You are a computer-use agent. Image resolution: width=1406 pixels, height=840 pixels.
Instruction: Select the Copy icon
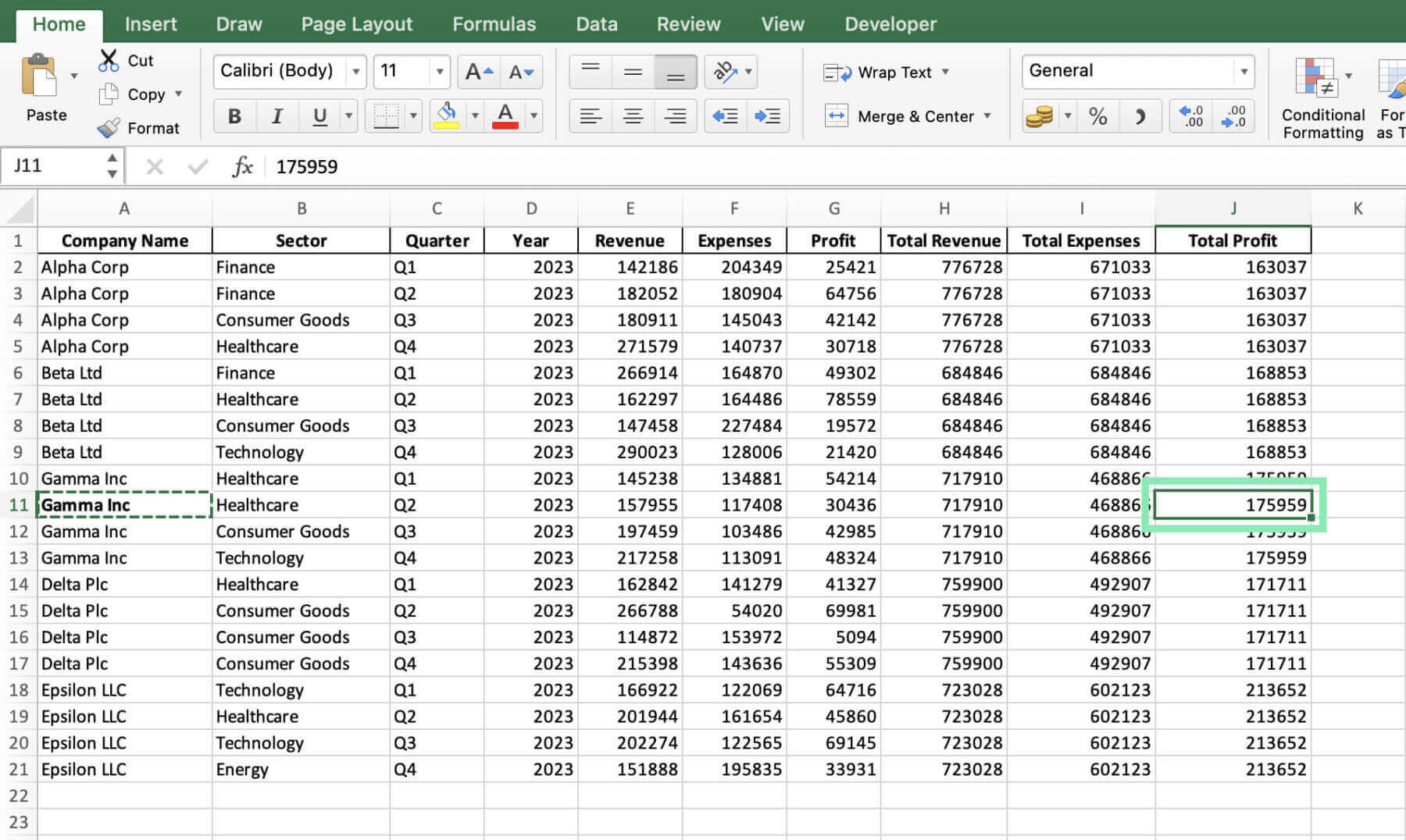109,94
